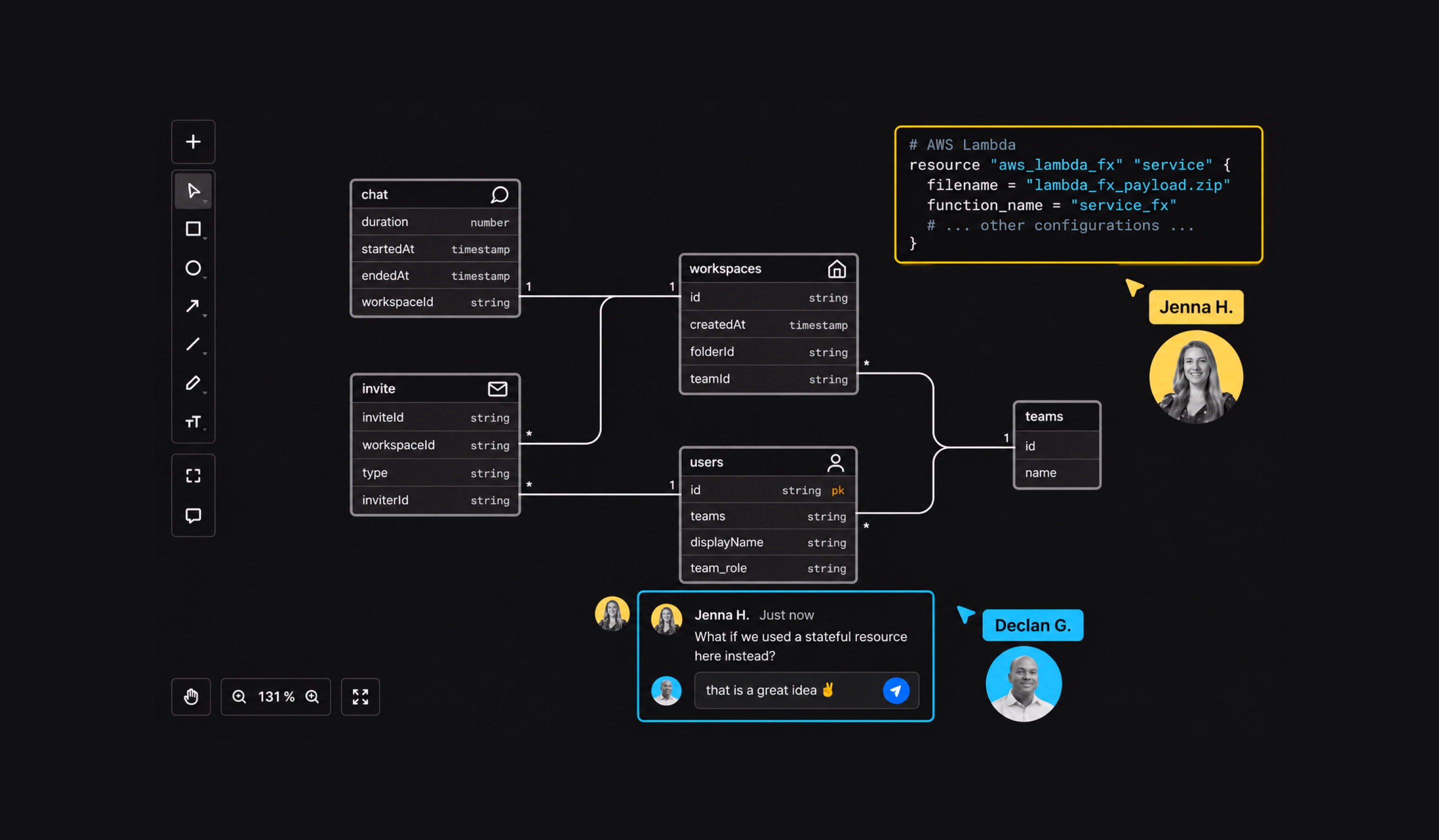Select the comment tool in toolbar
The image size is (1439, 840).
click(x=193, y=515)
